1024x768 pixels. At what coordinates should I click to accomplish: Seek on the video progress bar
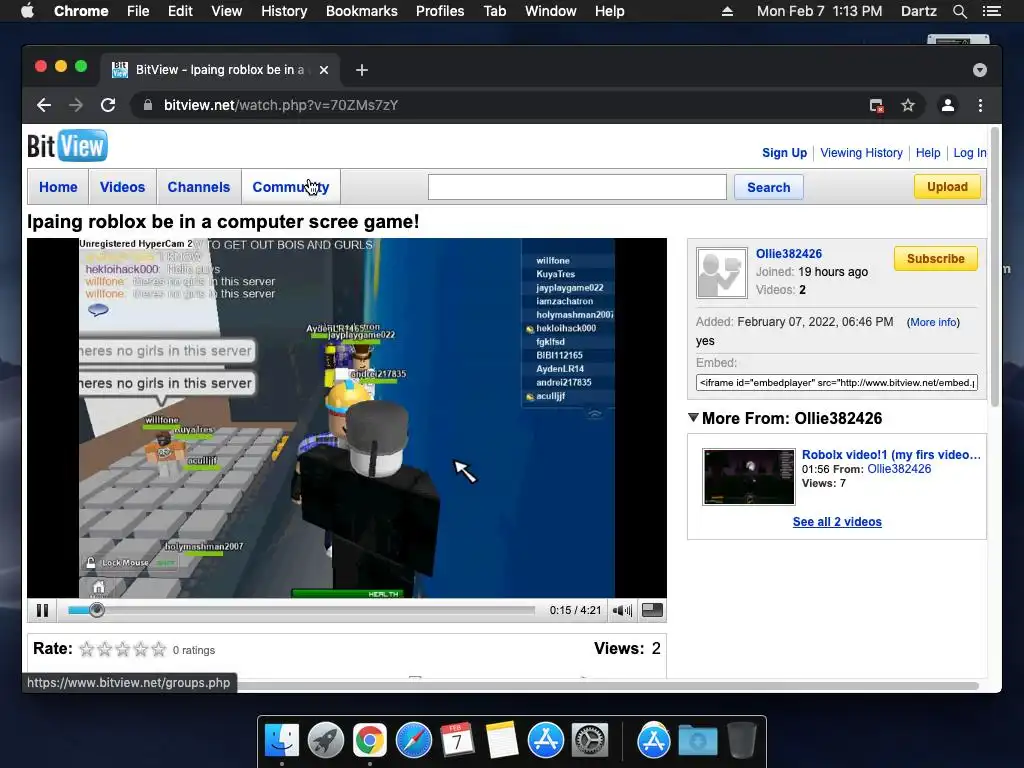pos(302,610)
